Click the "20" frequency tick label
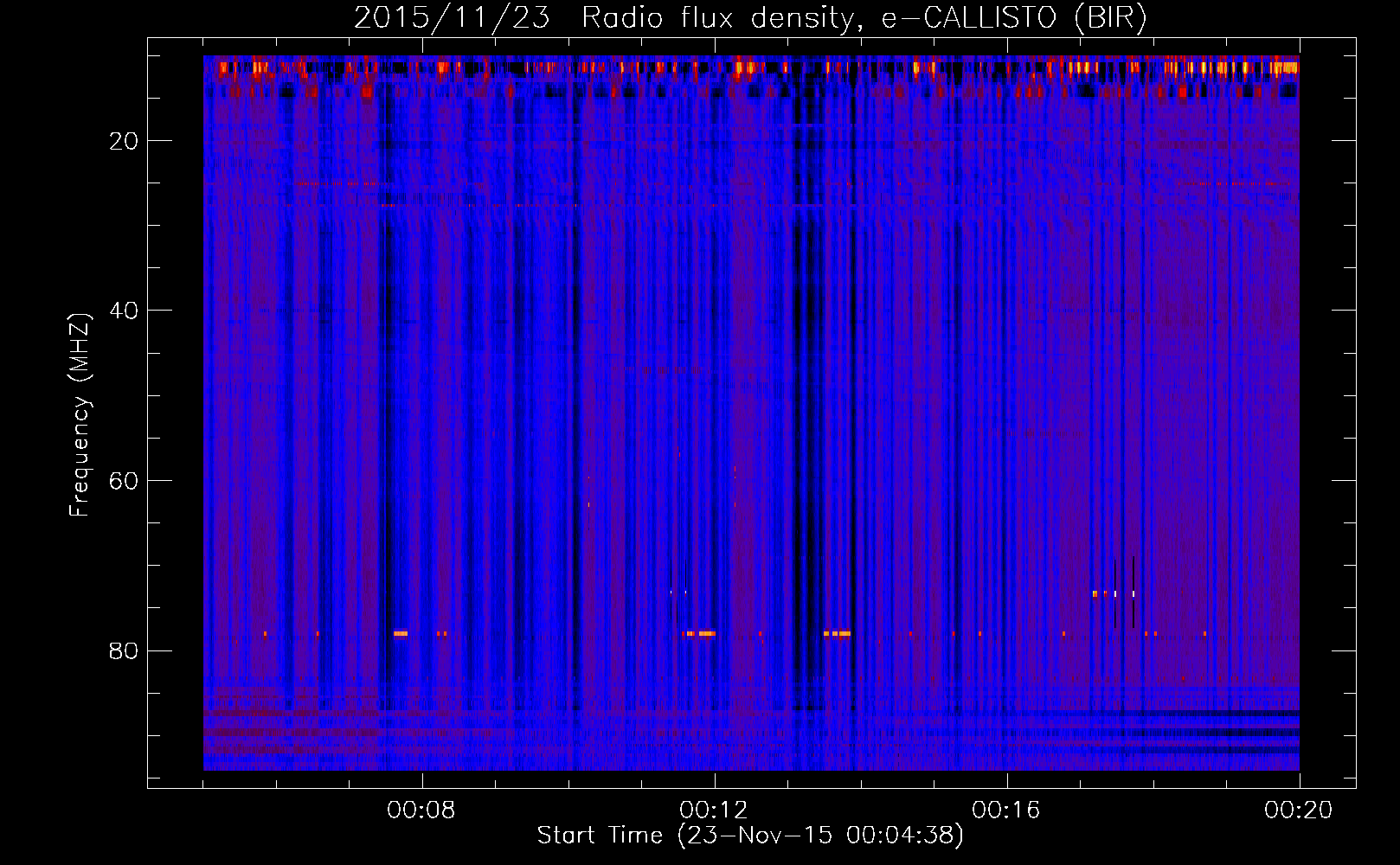Screen dimensions: 1400x865 pos(124,141)
